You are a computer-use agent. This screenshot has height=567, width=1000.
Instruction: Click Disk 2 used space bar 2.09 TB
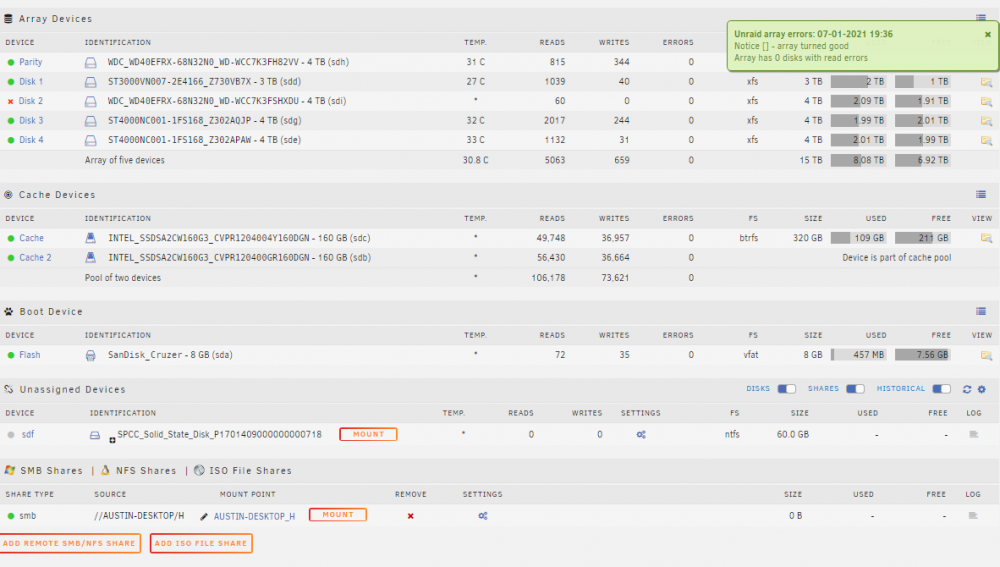858,101
